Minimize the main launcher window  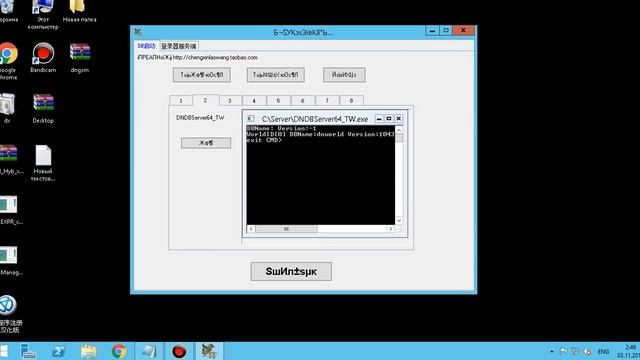pos(432,31)
